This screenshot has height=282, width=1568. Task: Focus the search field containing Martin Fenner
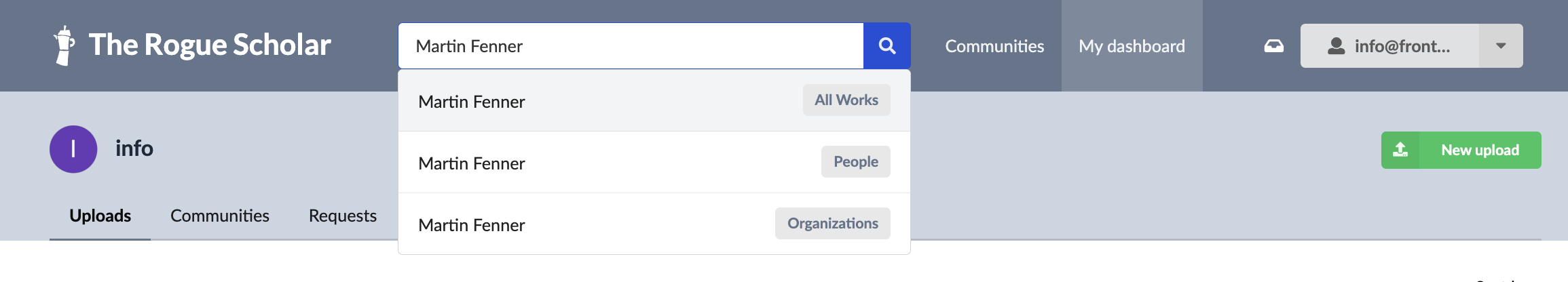click(x=631, y=46)
